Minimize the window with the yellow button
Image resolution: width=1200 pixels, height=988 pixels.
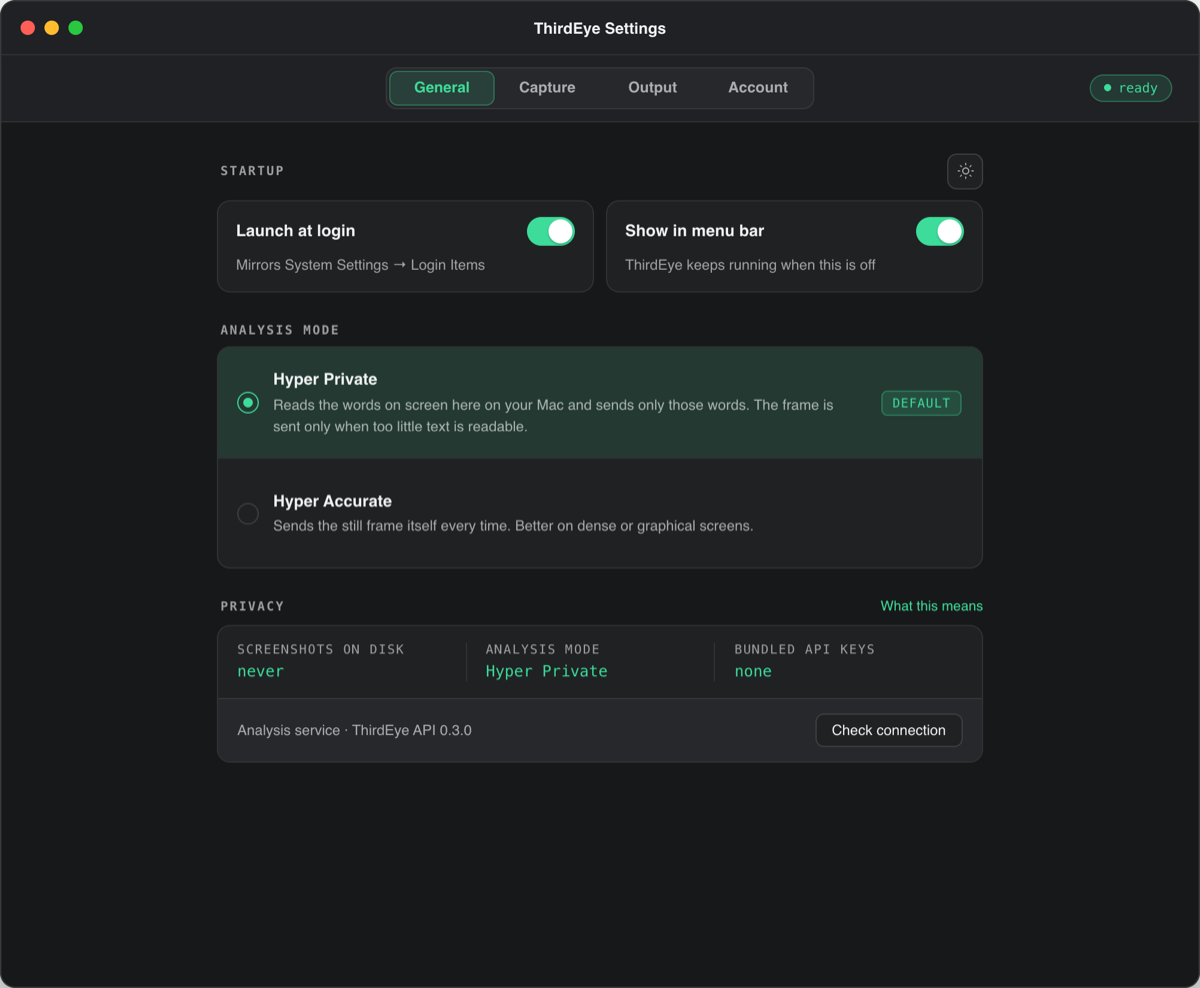point(52,28)
